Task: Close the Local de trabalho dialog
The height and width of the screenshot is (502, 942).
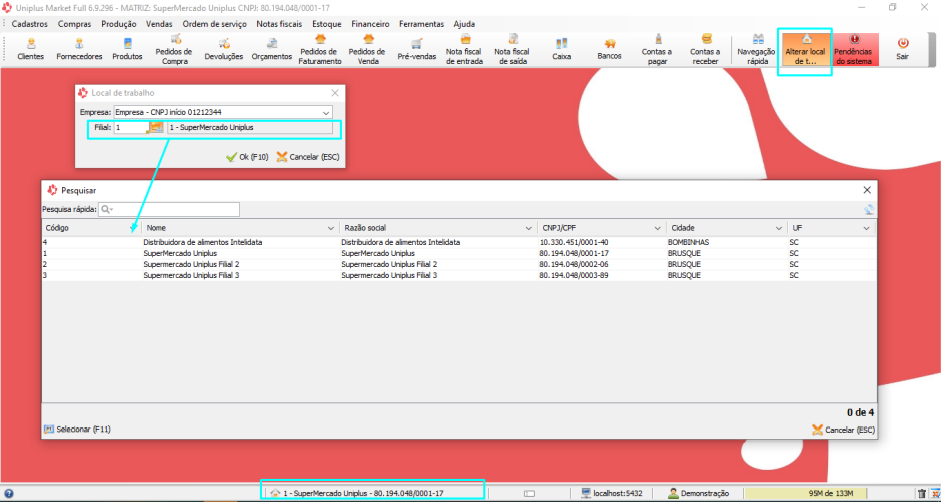Action: pos(335,93)
